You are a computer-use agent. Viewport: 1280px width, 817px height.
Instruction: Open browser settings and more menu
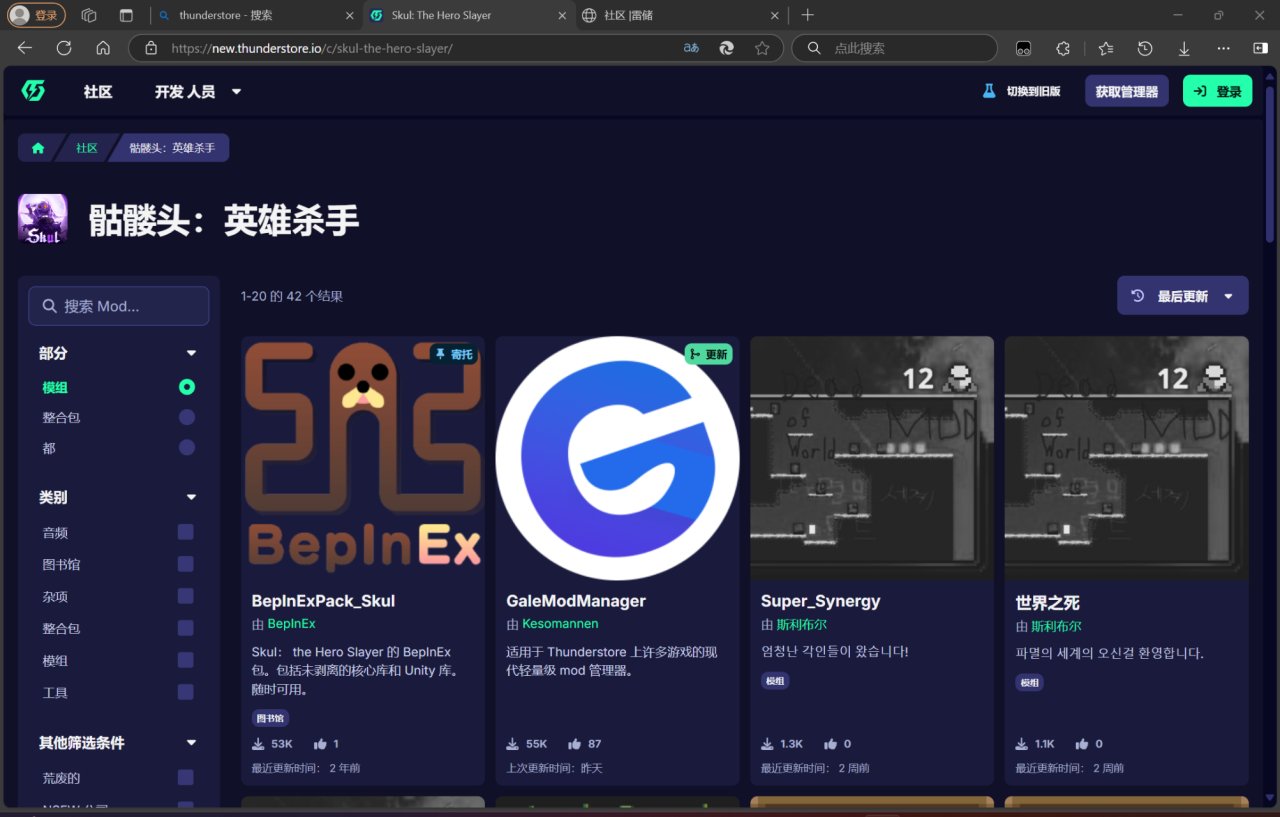(1224, 48)
